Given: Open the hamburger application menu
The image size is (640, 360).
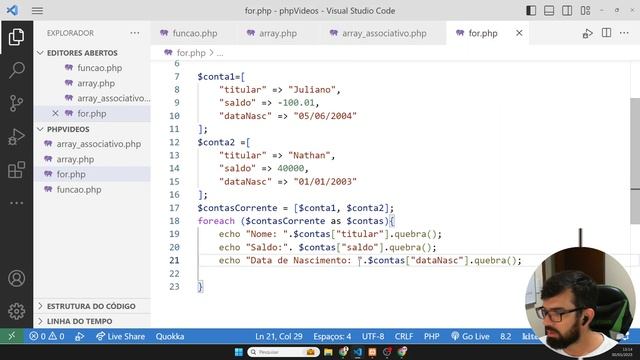Looking at the screenshot, I should tap(37, 11).
